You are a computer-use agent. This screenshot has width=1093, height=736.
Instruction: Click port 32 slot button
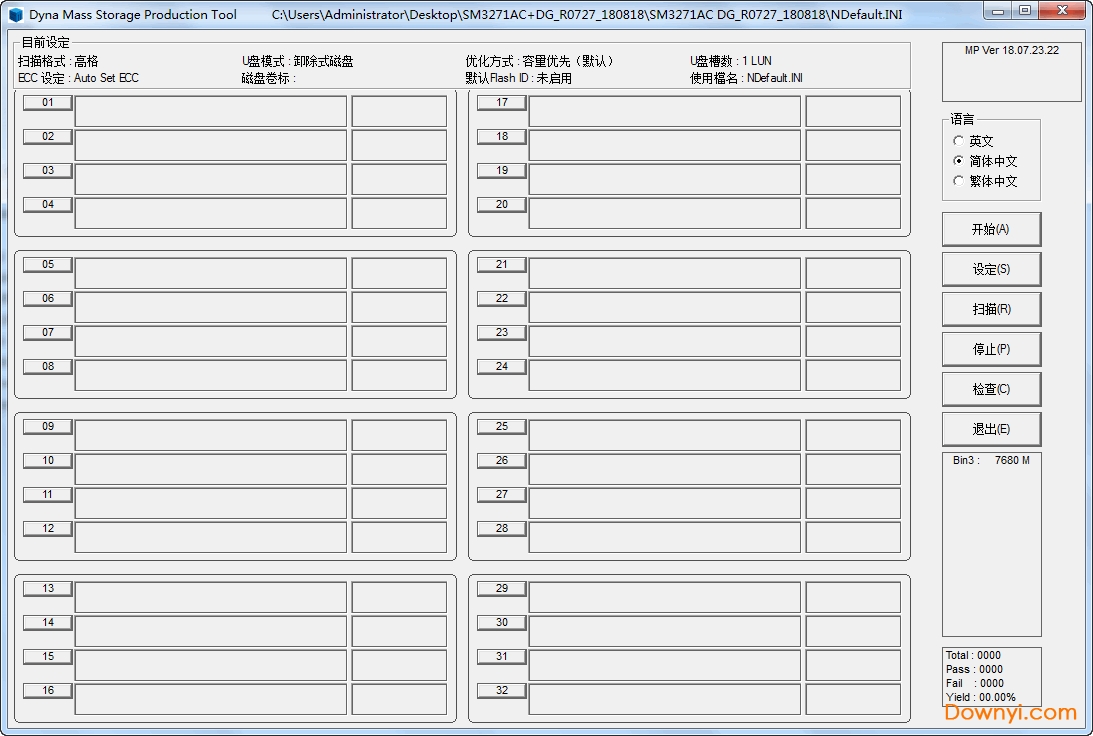point(502,691)
